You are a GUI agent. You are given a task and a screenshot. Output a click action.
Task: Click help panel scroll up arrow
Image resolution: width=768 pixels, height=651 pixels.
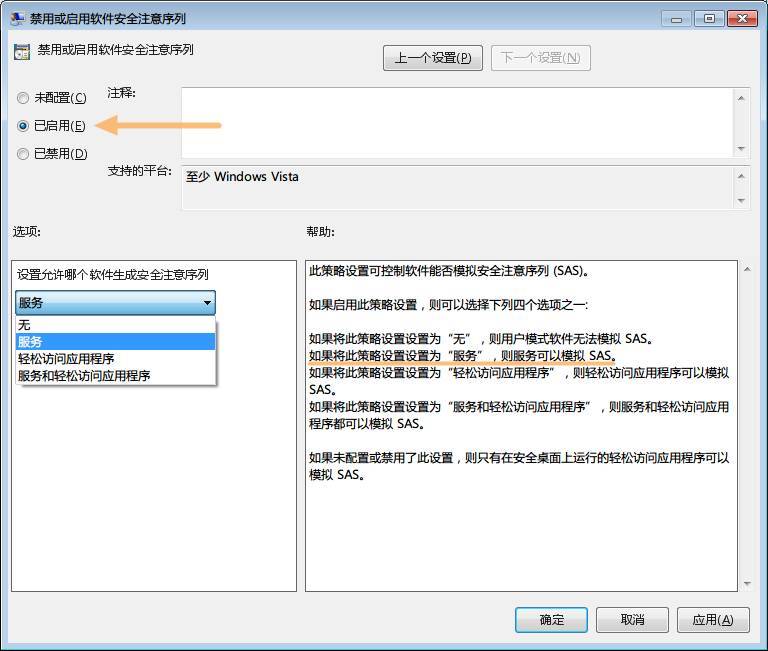point(747,269)
